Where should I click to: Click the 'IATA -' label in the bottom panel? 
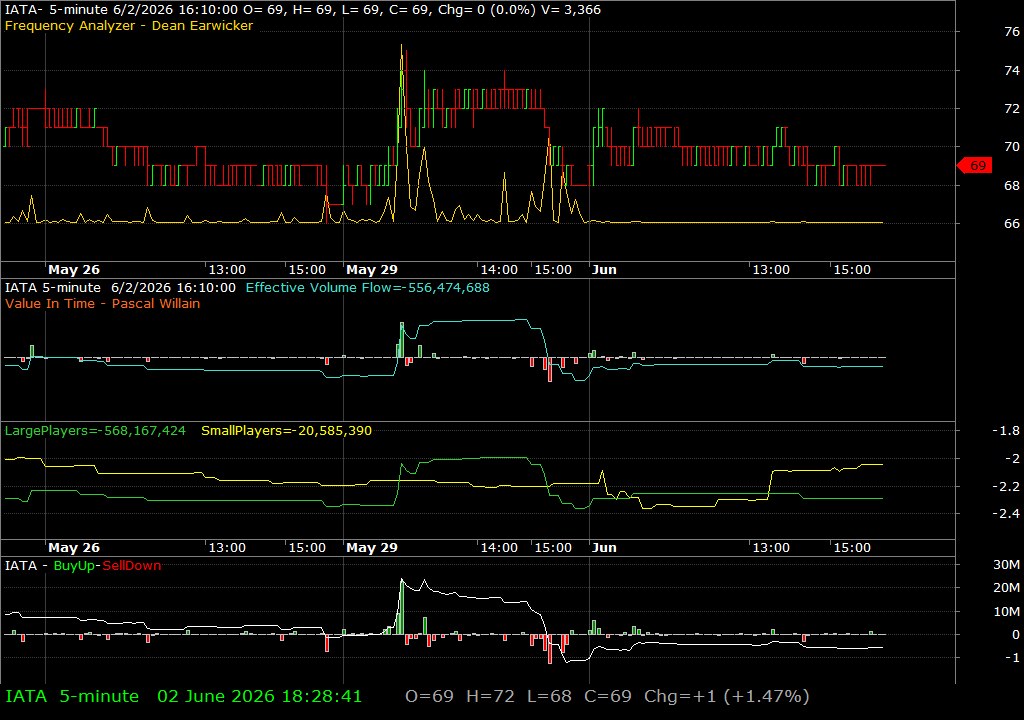26,565
